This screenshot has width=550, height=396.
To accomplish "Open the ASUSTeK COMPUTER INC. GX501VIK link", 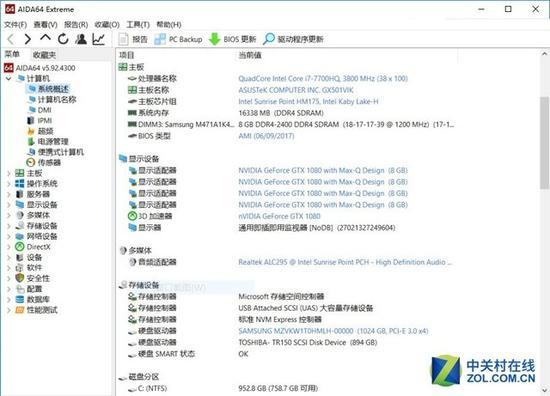I will point(296,90).
